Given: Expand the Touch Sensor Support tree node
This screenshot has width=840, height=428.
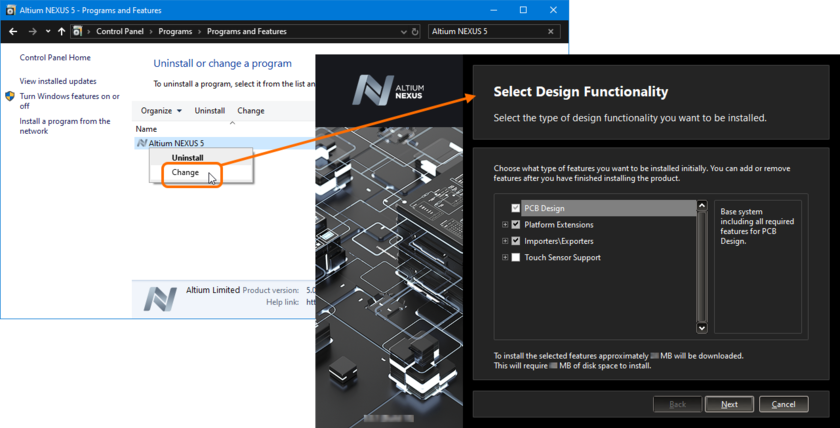Looking at the screenshot, I should (x=505, y=258).
